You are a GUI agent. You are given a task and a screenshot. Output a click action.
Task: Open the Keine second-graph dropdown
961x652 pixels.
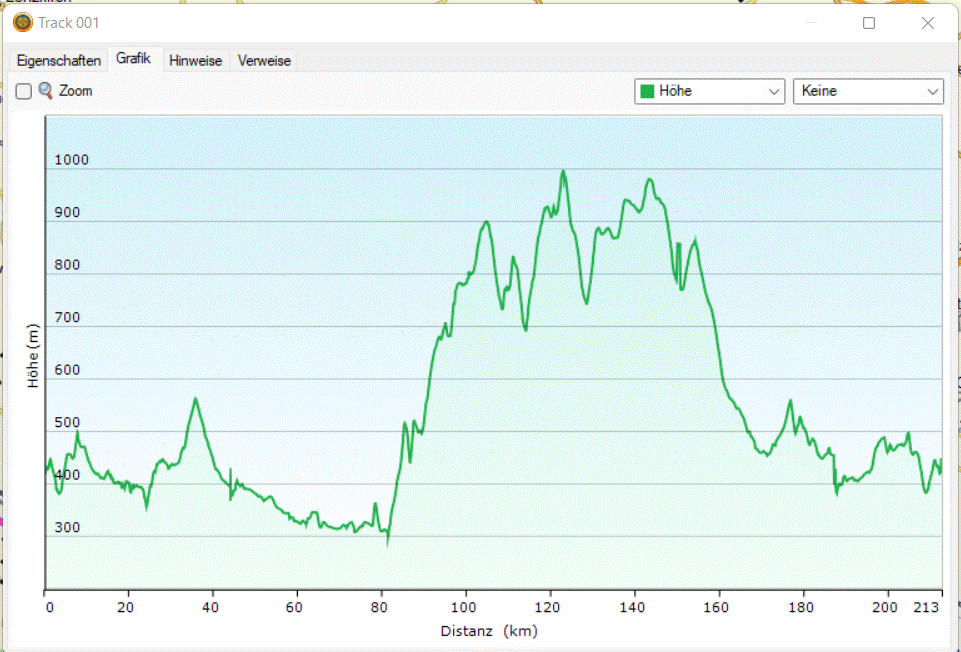pos(867,91)
